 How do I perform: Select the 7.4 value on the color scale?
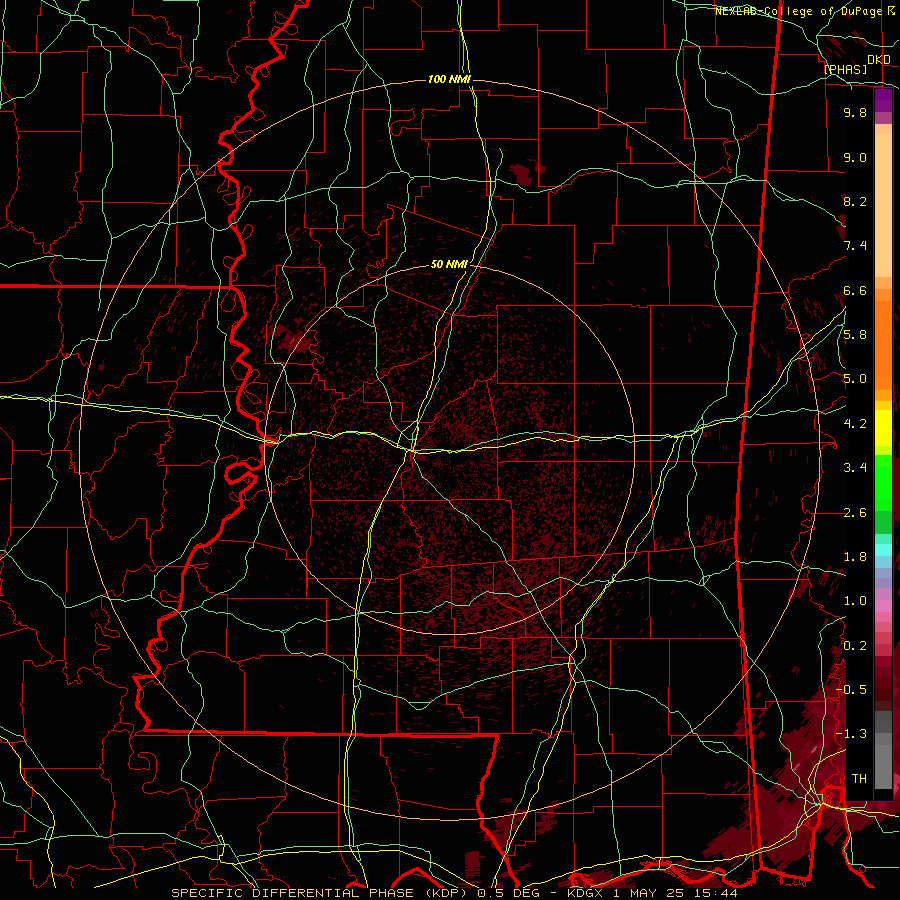pos(855,246)
